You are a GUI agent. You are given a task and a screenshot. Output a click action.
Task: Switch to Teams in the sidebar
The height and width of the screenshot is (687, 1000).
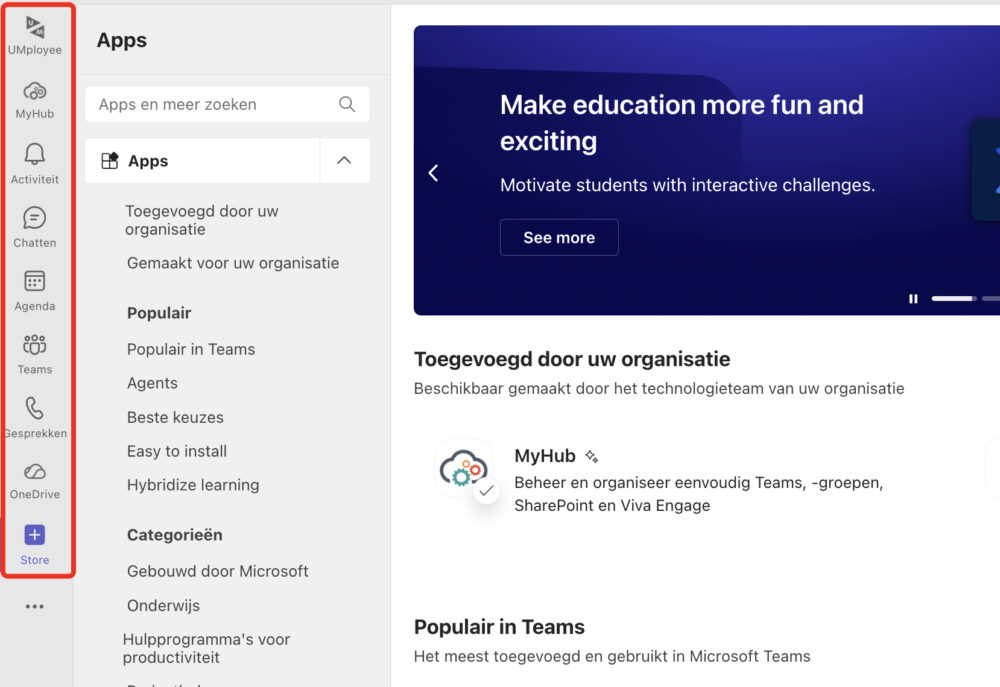pyautogui.click(x=34, y=354)
